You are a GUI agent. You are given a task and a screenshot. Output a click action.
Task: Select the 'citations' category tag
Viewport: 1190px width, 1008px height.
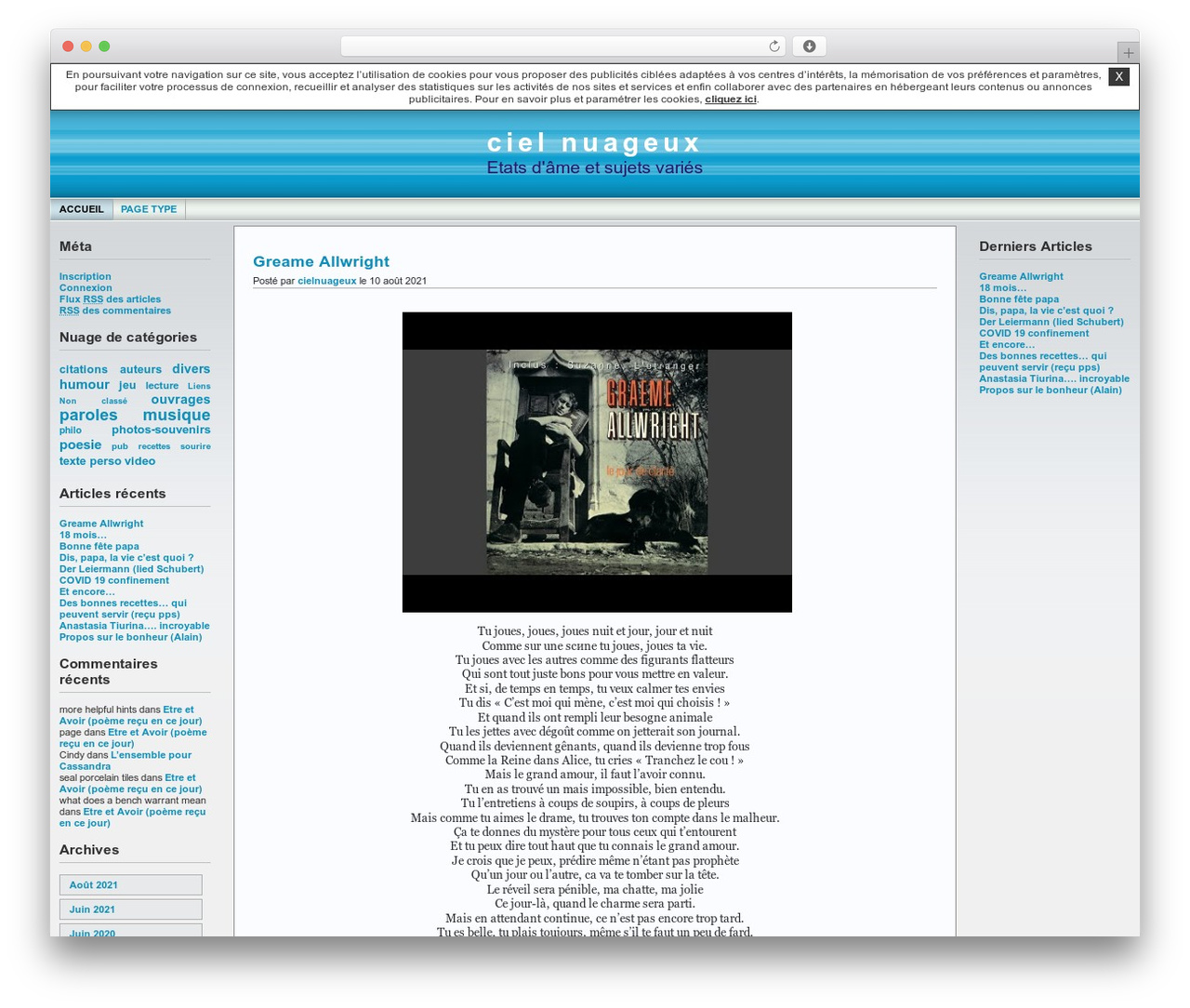[84, 369]
